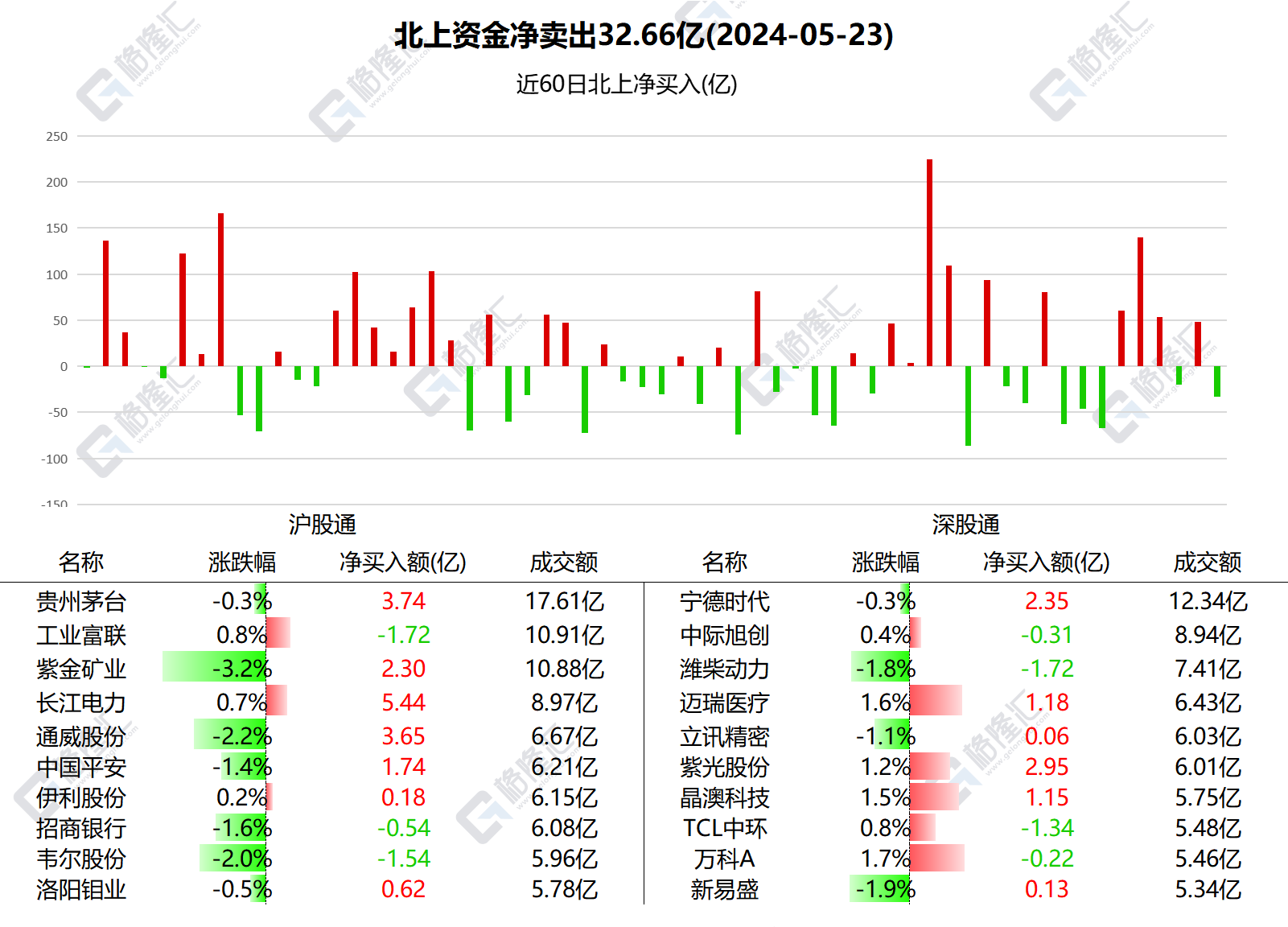Click 宁德时代 turnover 12.34亿
The width and height of the screenshot is (1288, 927).
coord(1208,601)
